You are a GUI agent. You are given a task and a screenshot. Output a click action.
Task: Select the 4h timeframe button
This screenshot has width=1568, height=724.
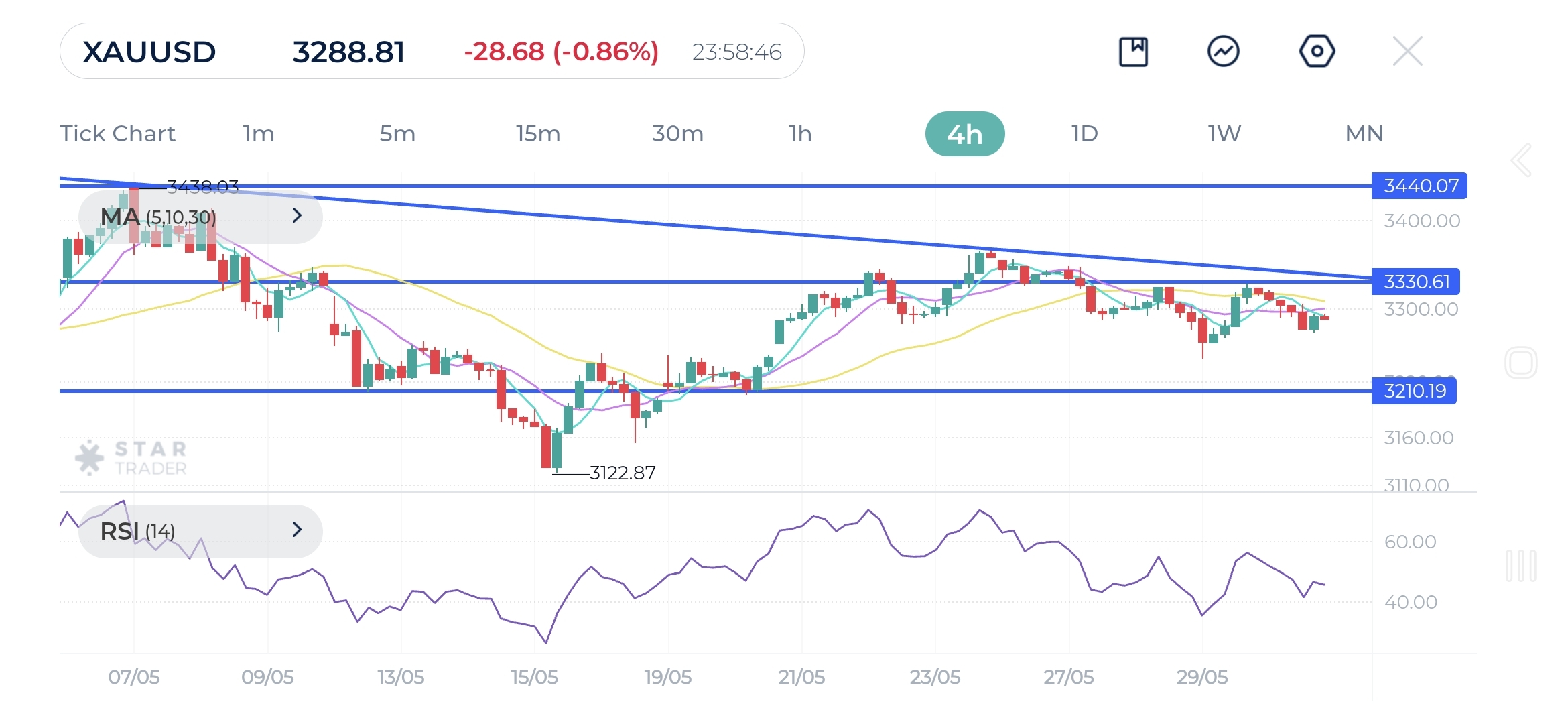[964, 134]
